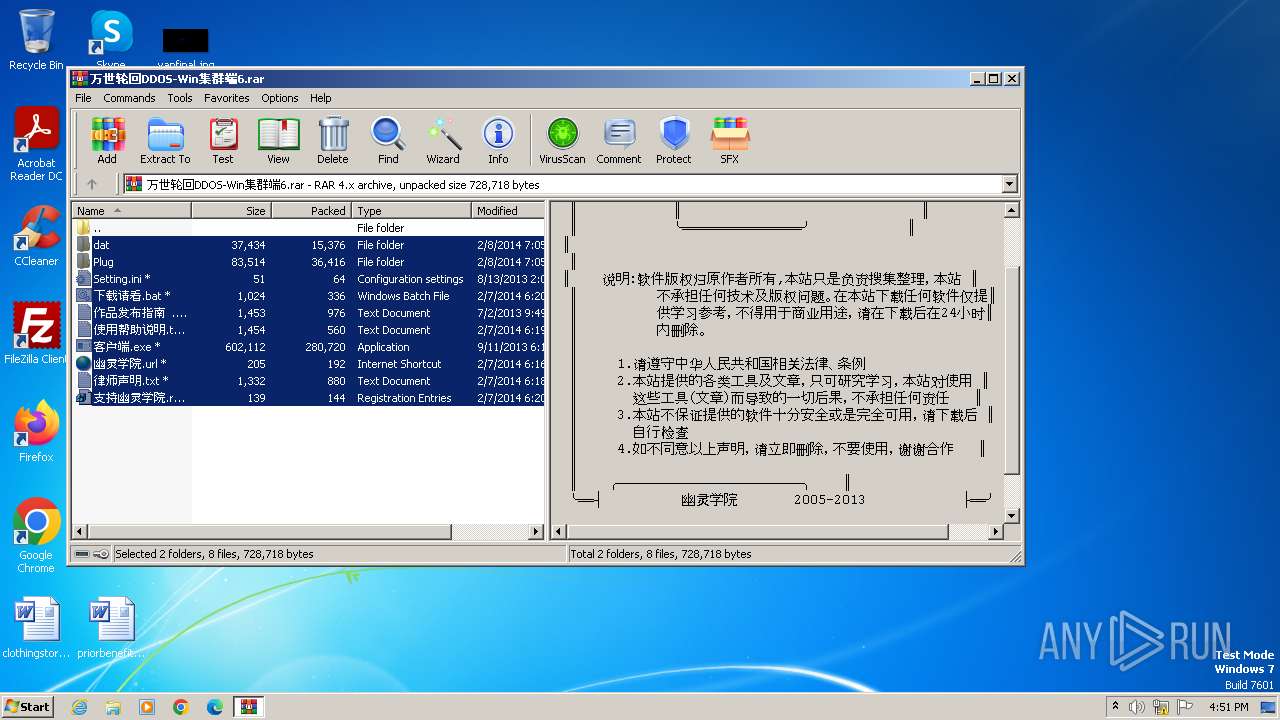Select the 客户端.exe application row
This screenshot has height=720, width=1280.
coord(309,347)
